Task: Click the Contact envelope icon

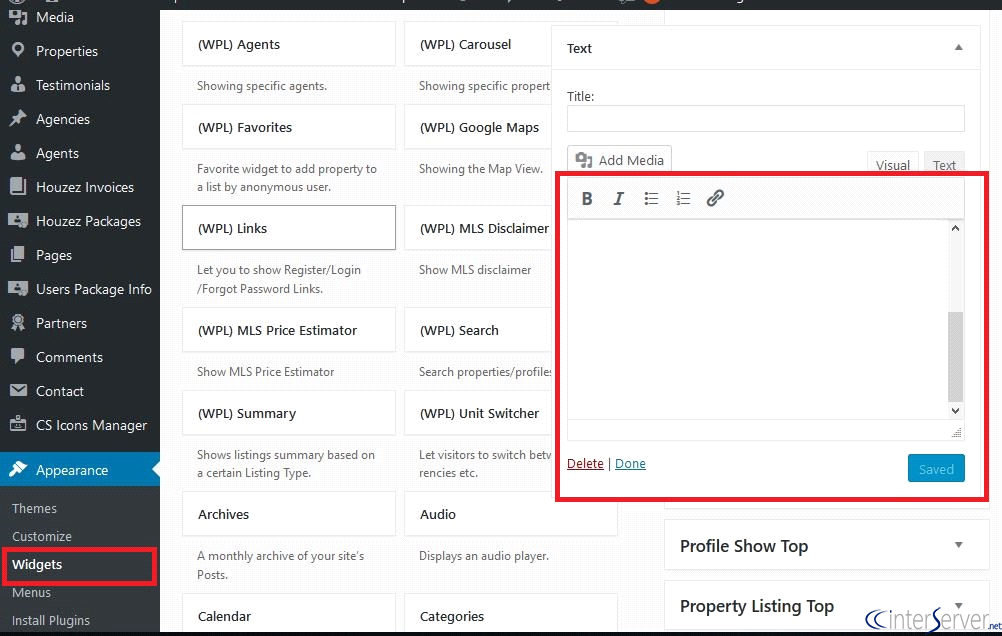Action: coord(18,390)
